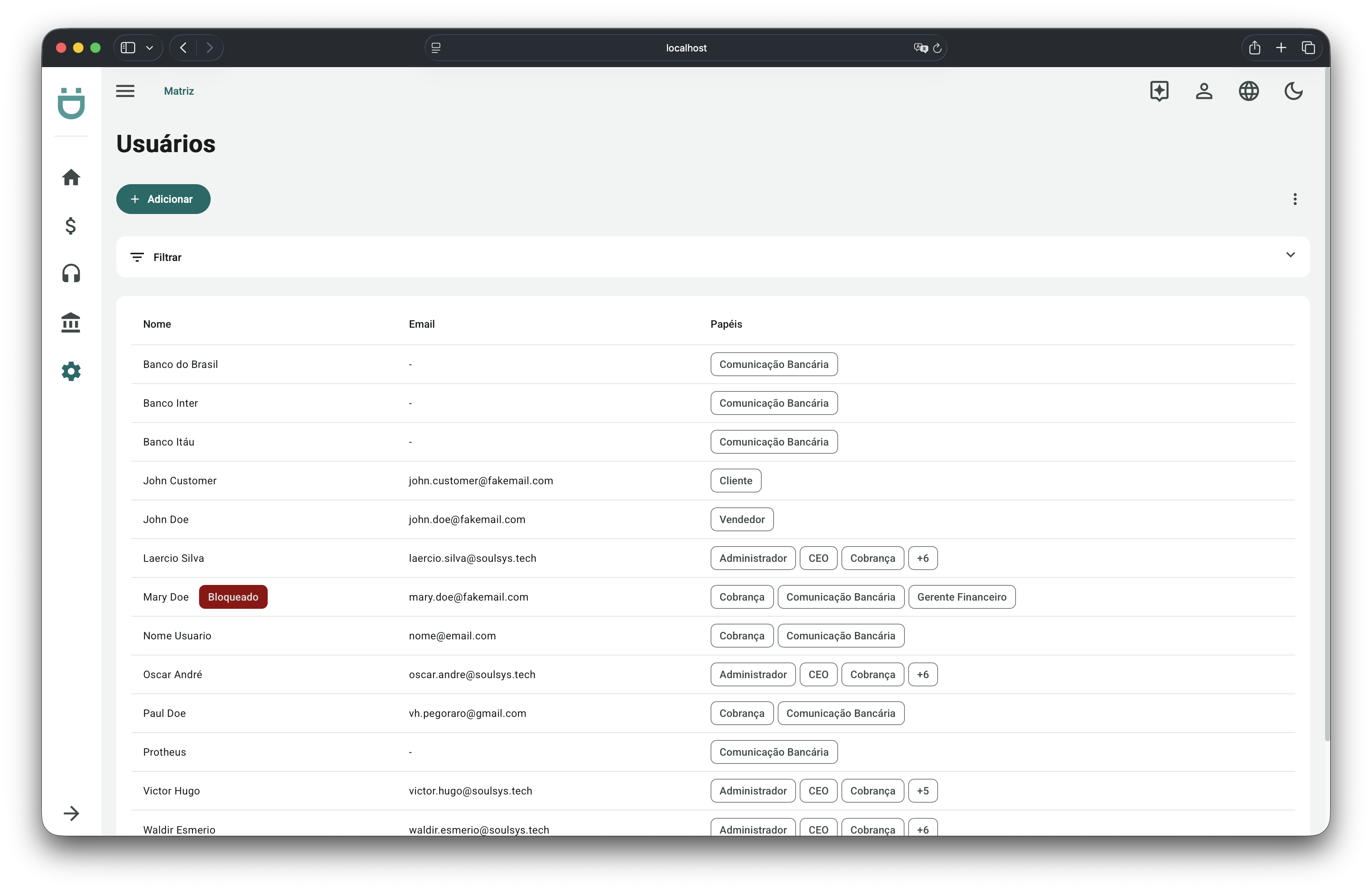Click the Safari new tab plus button
This screenshot has width=1372, height=891.
pos(1281,48)
